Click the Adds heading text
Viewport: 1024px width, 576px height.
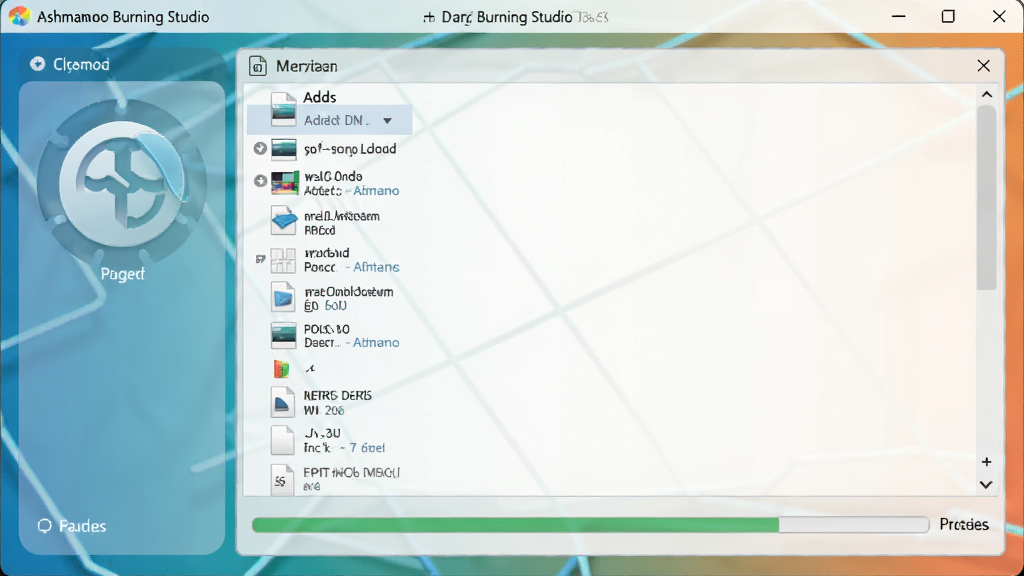(x=319, y=97)
